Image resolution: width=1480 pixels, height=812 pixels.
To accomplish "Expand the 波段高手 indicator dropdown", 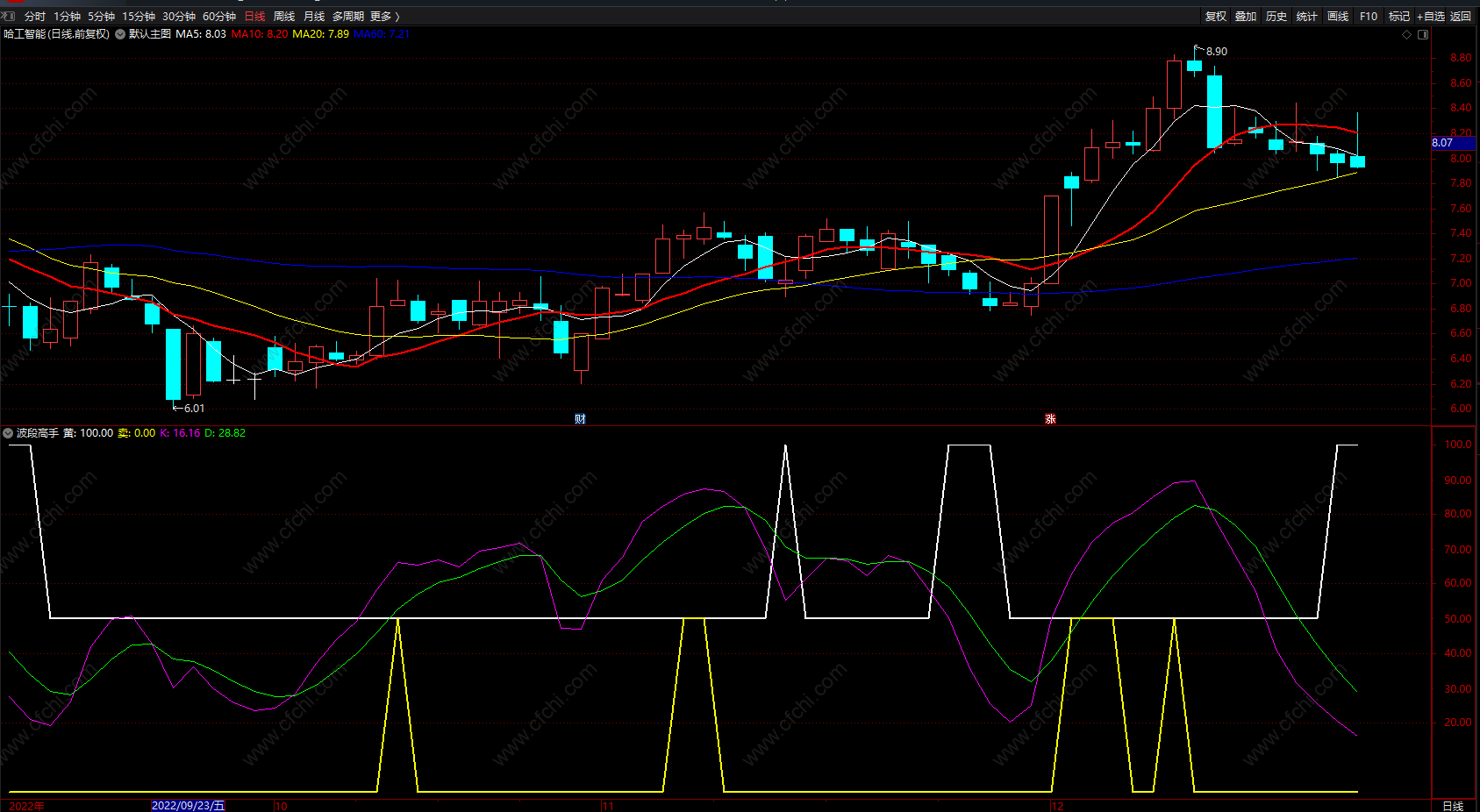I will [8, 433].
